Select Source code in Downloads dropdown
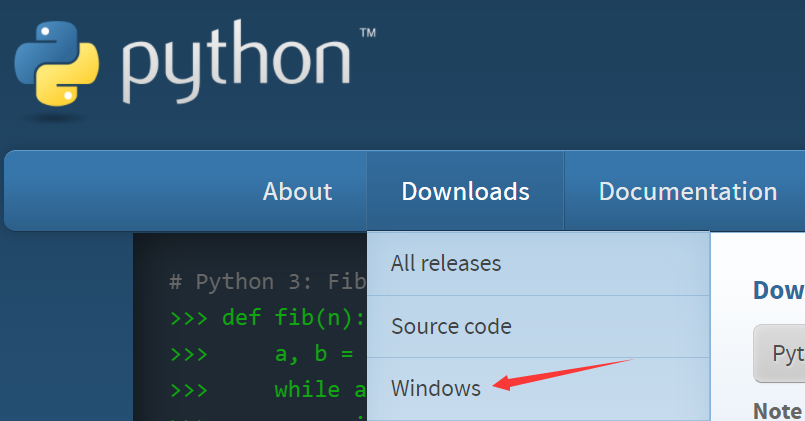Screen dimensions: 805x421 click(x=539, y=327)
